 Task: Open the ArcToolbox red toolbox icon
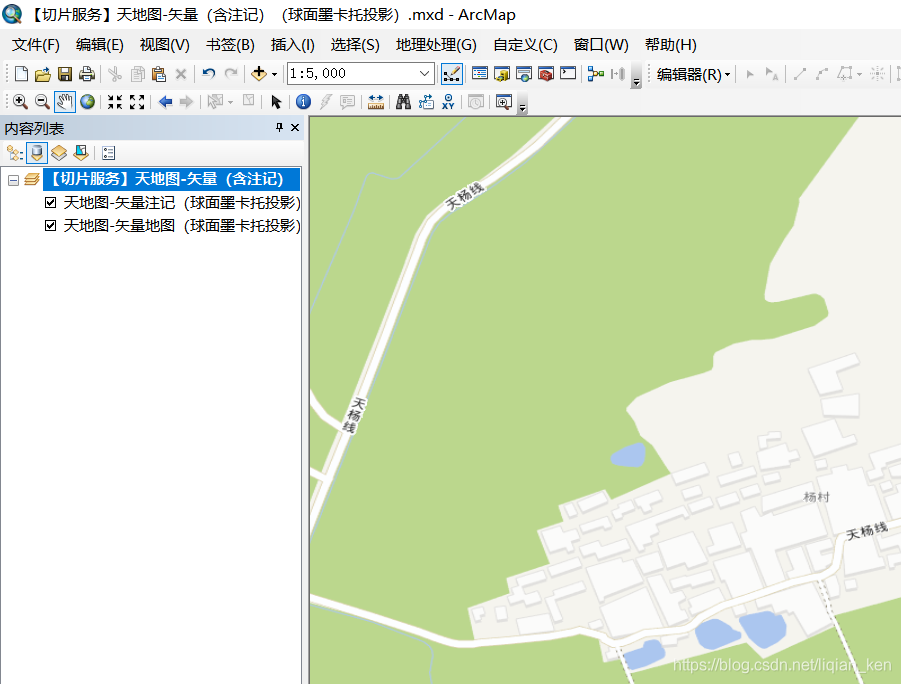546,74
